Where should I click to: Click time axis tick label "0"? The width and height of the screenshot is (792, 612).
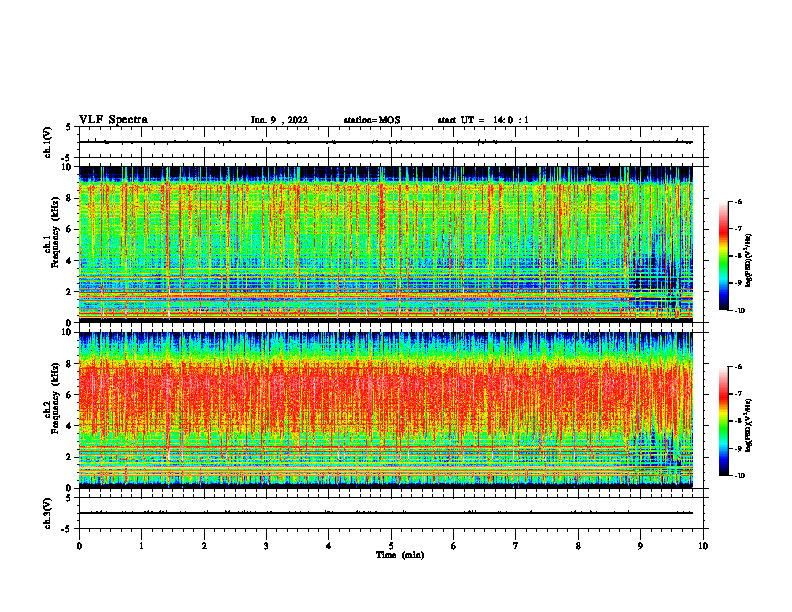[79, 546]
